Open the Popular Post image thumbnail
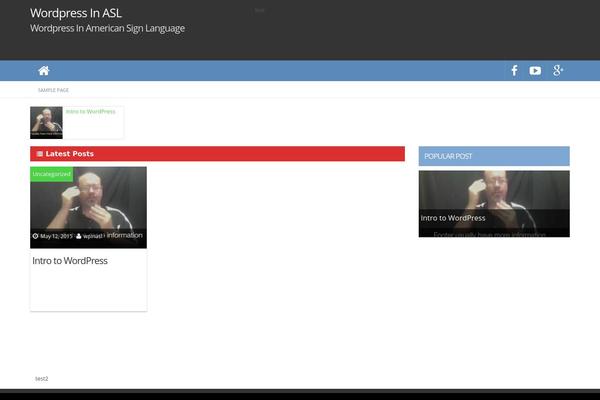The width and height of the screenshot is (600, 400). point(494,204)
